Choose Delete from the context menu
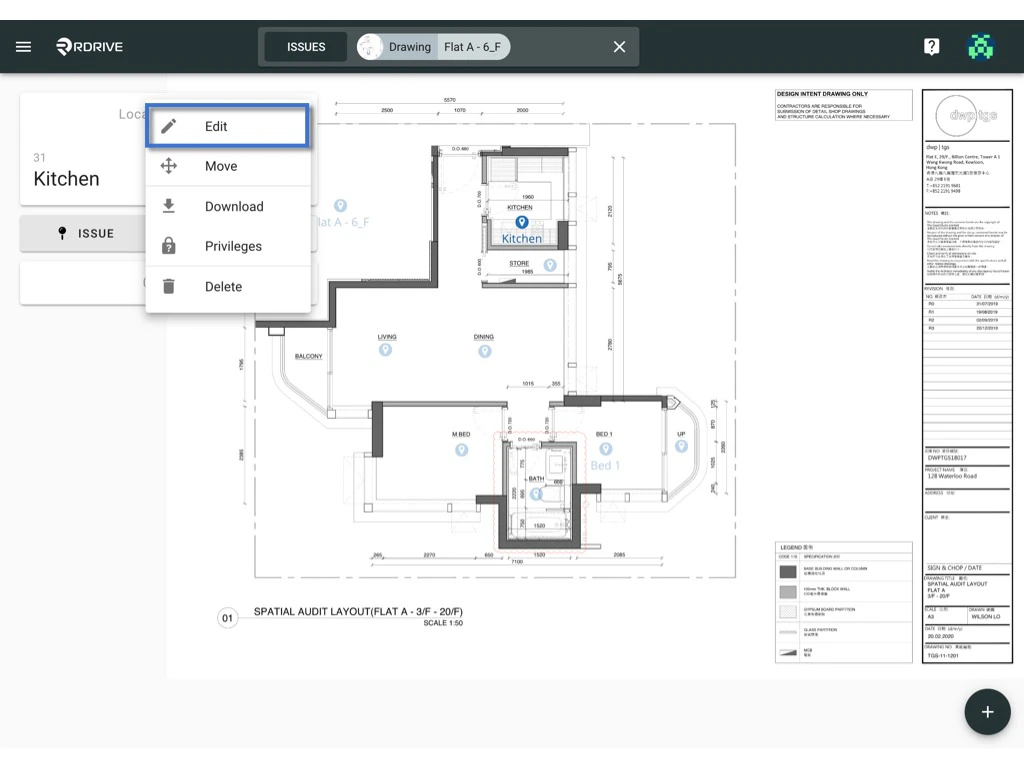This screenshot has height=768, width=1024. coord(227,286)
